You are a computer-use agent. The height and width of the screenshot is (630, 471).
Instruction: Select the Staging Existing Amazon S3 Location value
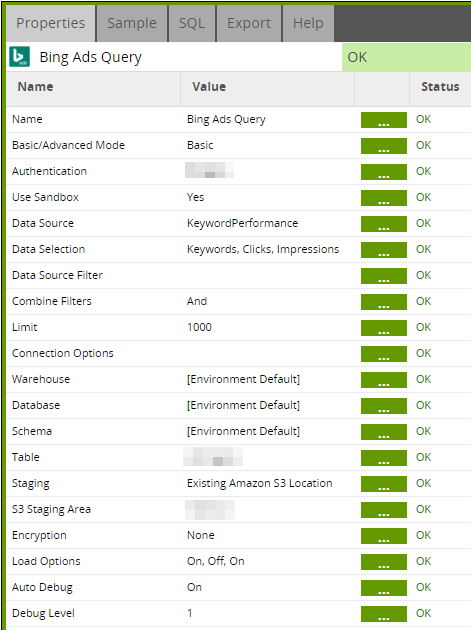coord(260,483)
